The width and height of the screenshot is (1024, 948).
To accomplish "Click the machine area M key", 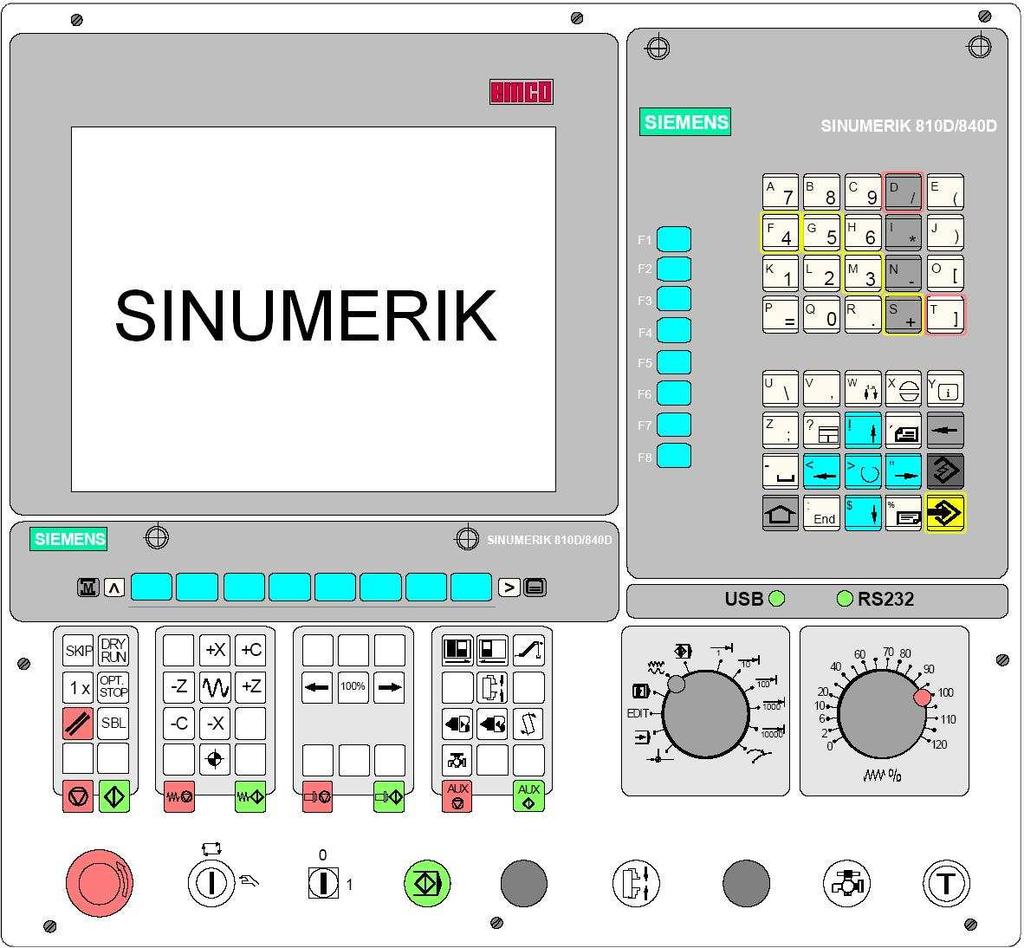I will click(x=88, y=588).
